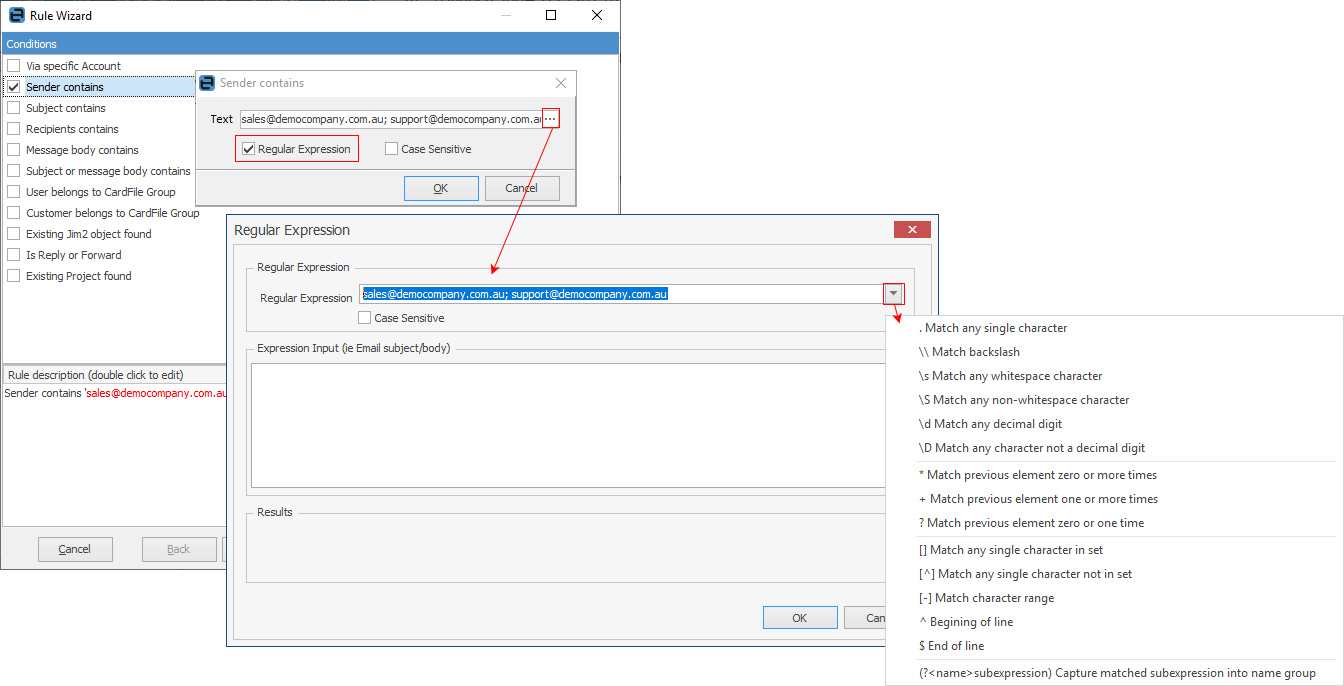The image size is (1344, 686).
Task: Toggle the Regular Expression checkbox
Action: pos(249,149)
